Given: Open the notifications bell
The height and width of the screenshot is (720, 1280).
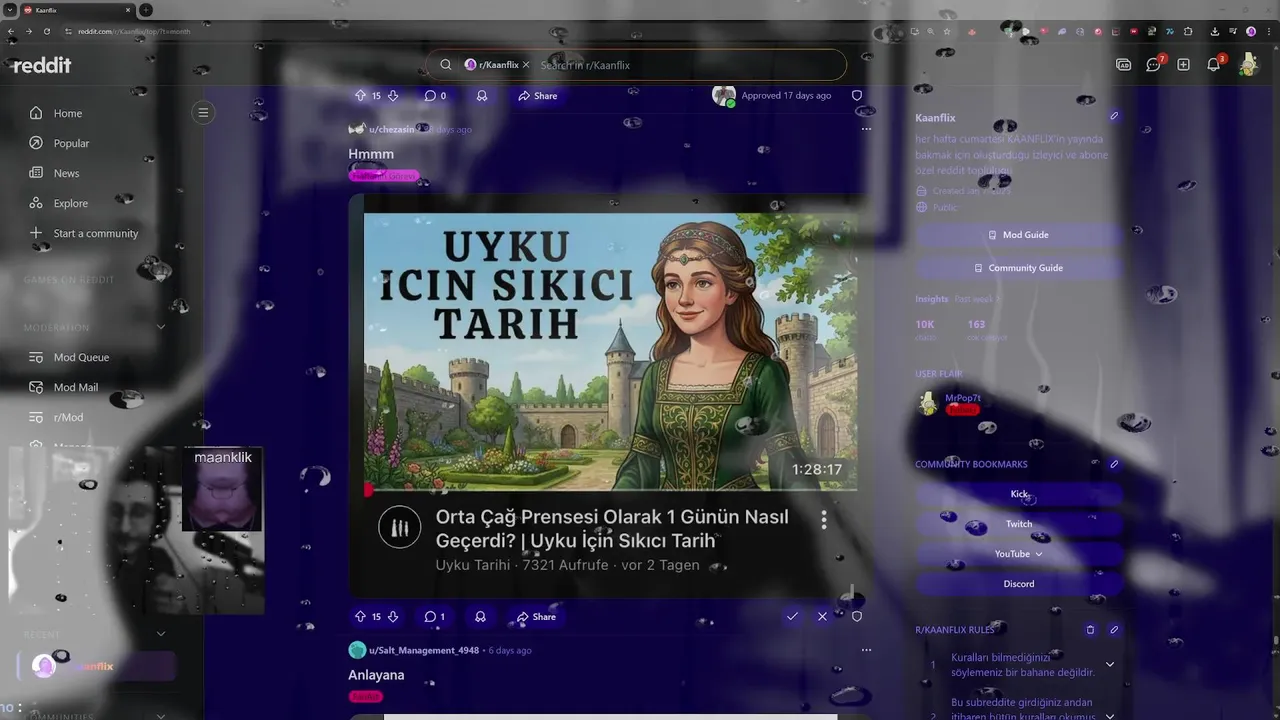Looking at the screenshot, I should [1214, 65].
